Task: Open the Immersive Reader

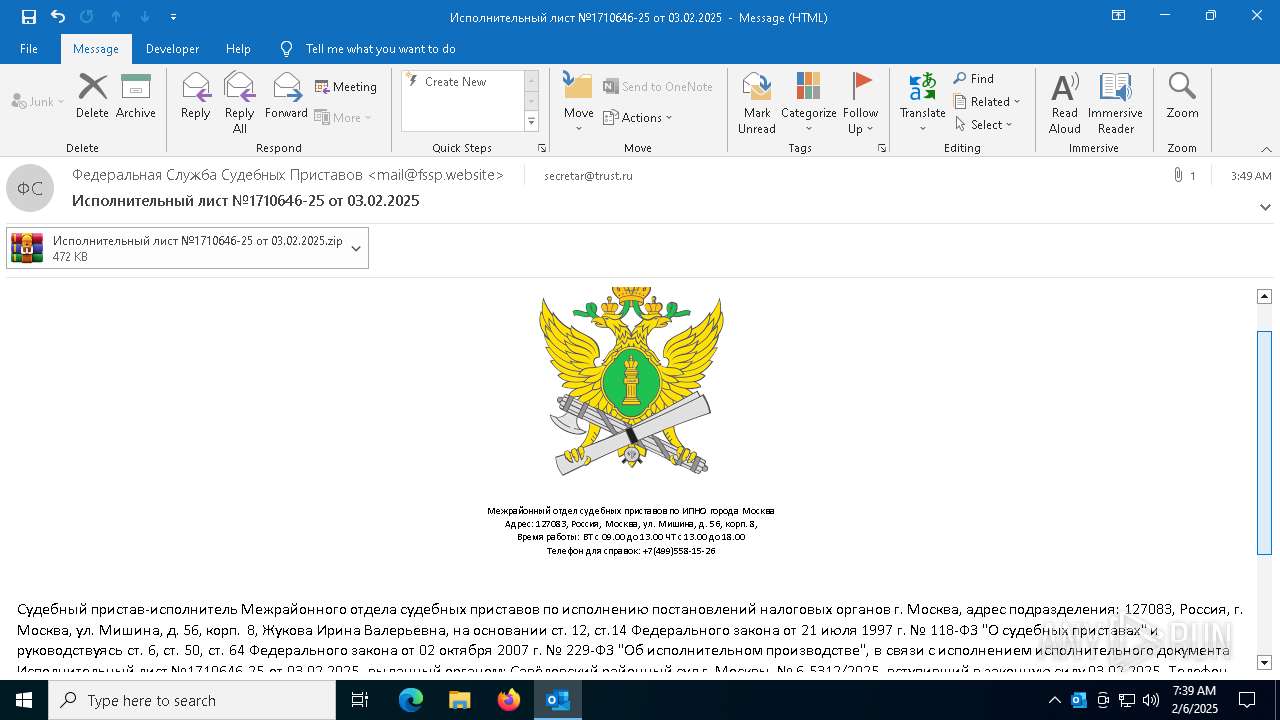Action: (1116, 103)
